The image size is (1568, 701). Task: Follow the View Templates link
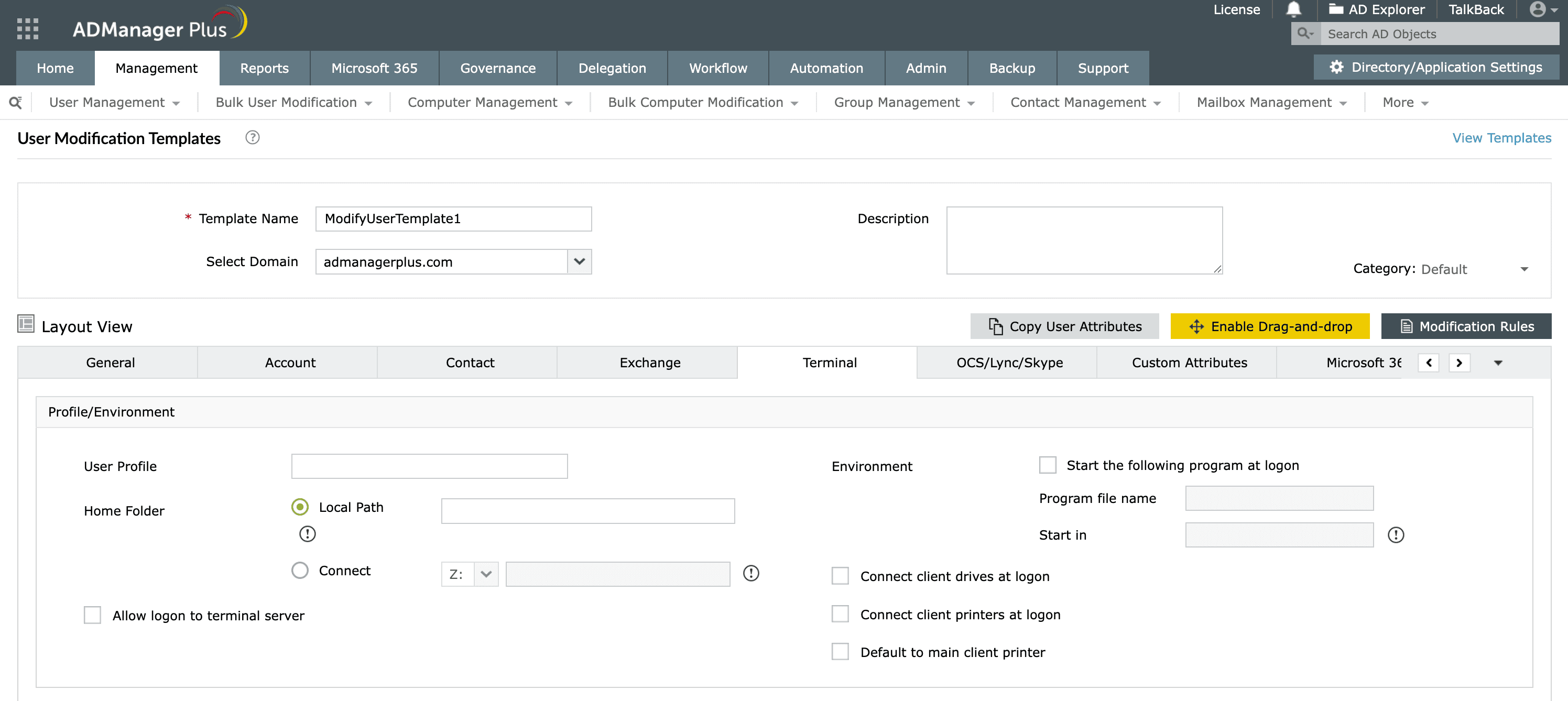(x=1501, y=138)
